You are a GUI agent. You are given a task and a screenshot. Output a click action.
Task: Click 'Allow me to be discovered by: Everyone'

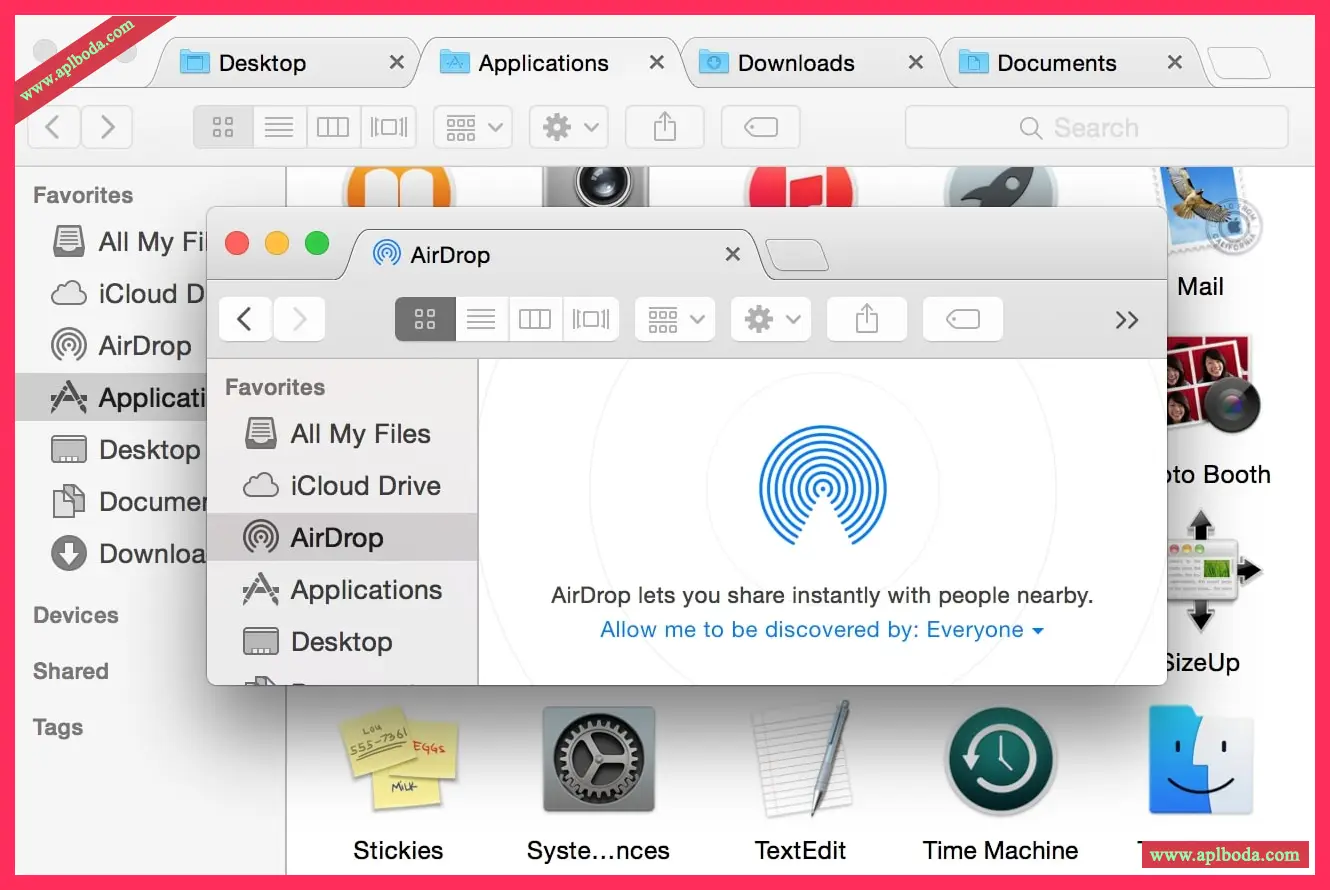821,630
